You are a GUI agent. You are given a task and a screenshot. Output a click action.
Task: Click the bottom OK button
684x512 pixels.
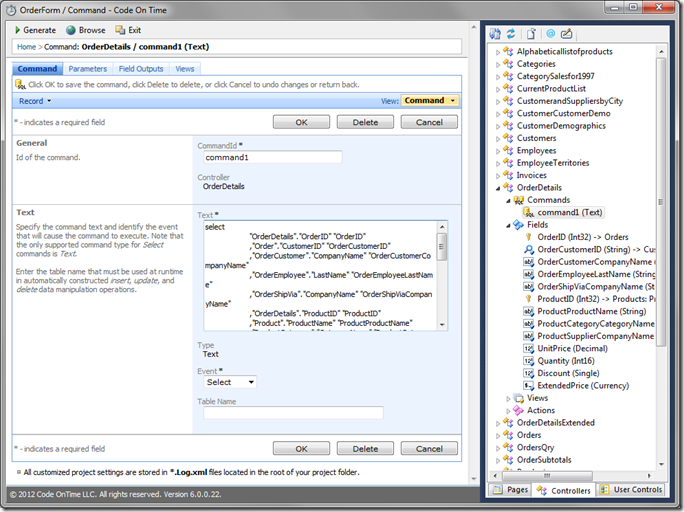[x=301, y=448]
